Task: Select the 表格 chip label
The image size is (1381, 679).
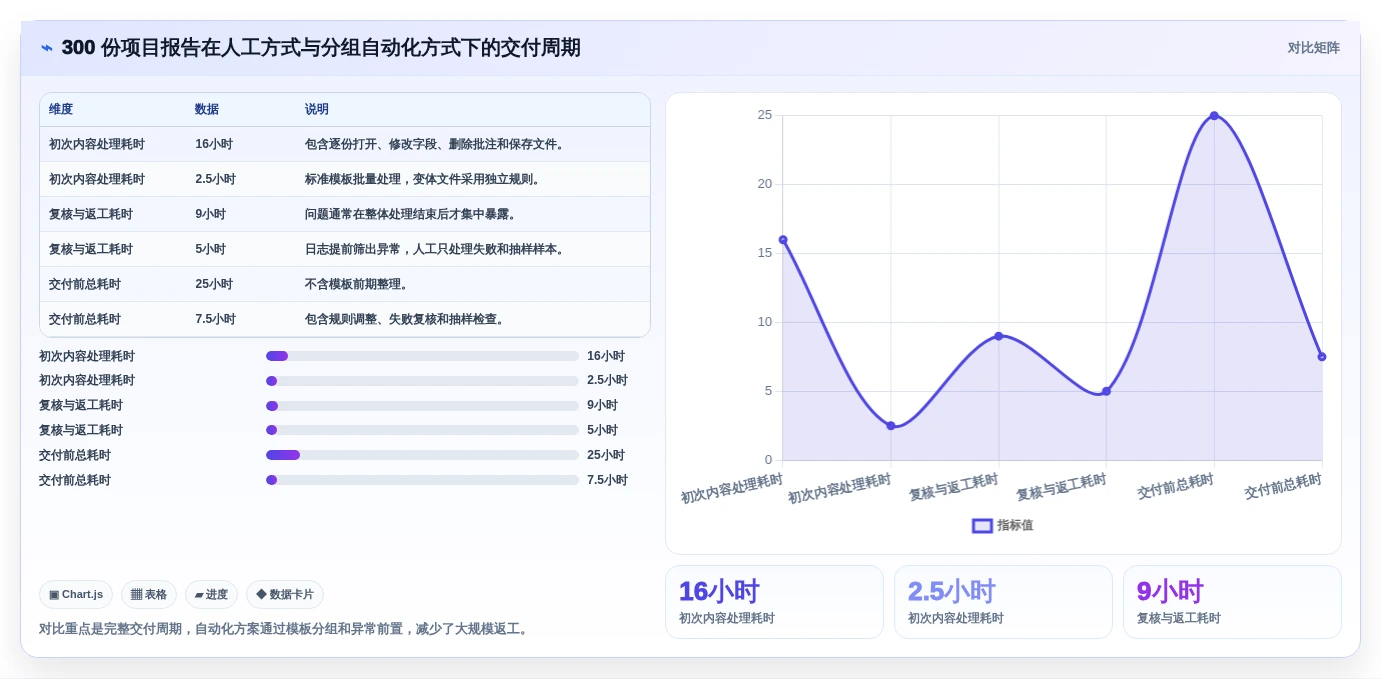Action: click(x=156, y=595)
